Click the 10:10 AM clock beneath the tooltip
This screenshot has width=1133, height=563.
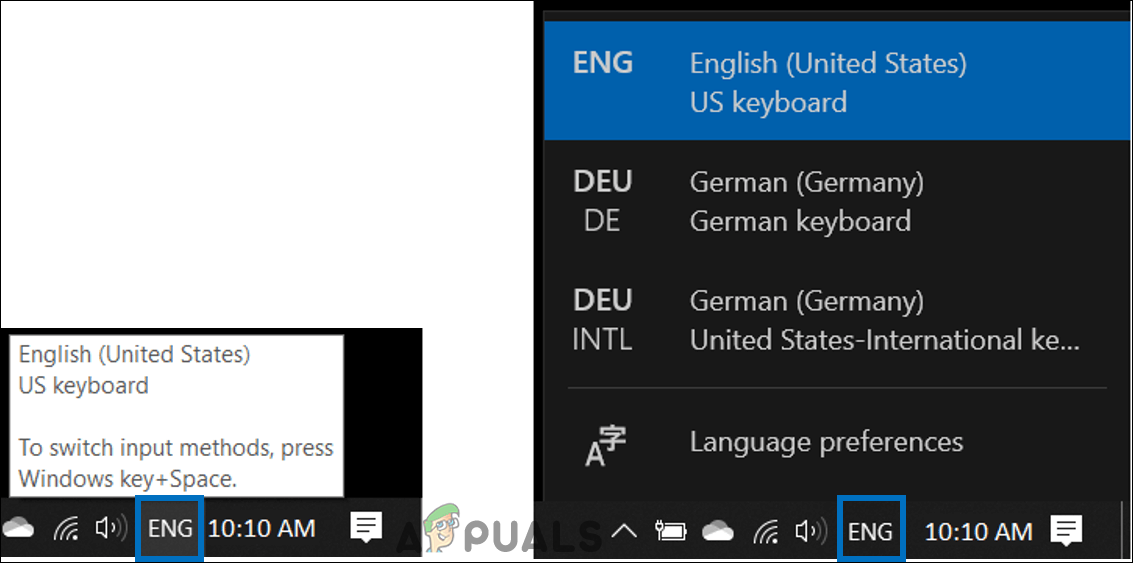click(262, 528)
